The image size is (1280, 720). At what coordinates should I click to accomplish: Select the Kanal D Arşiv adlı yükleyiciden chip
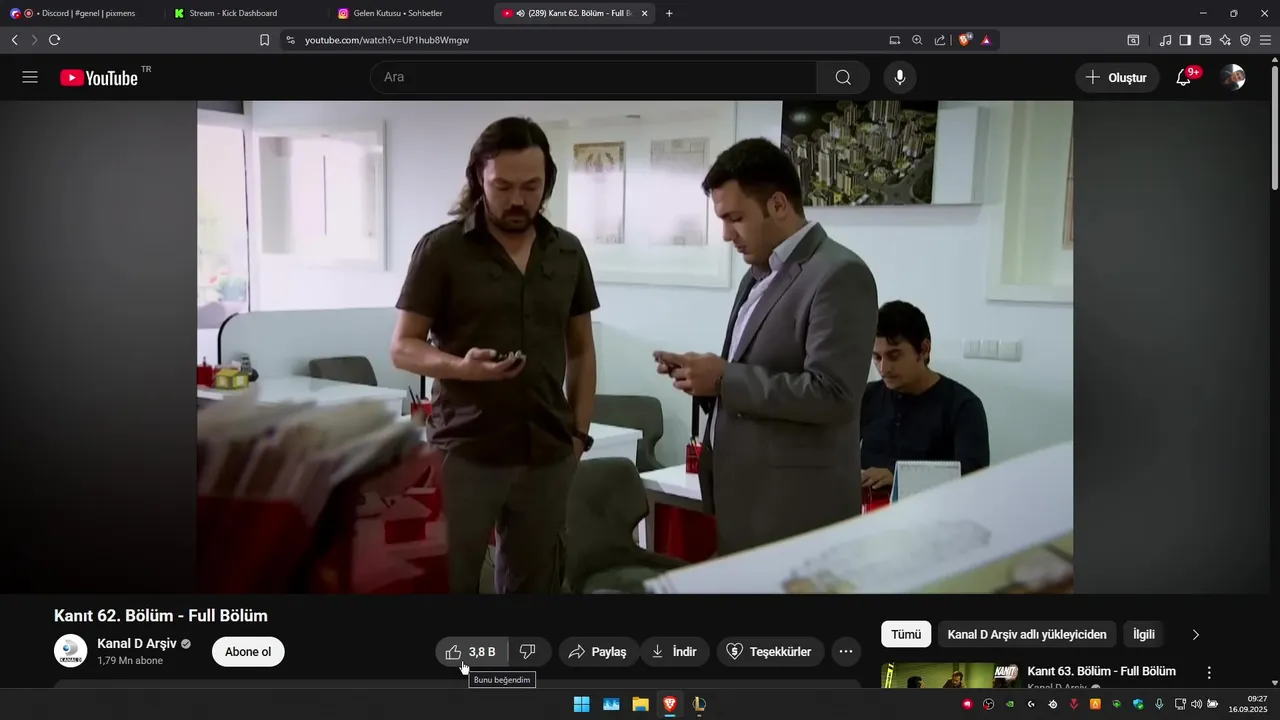tap(1027, 634)
